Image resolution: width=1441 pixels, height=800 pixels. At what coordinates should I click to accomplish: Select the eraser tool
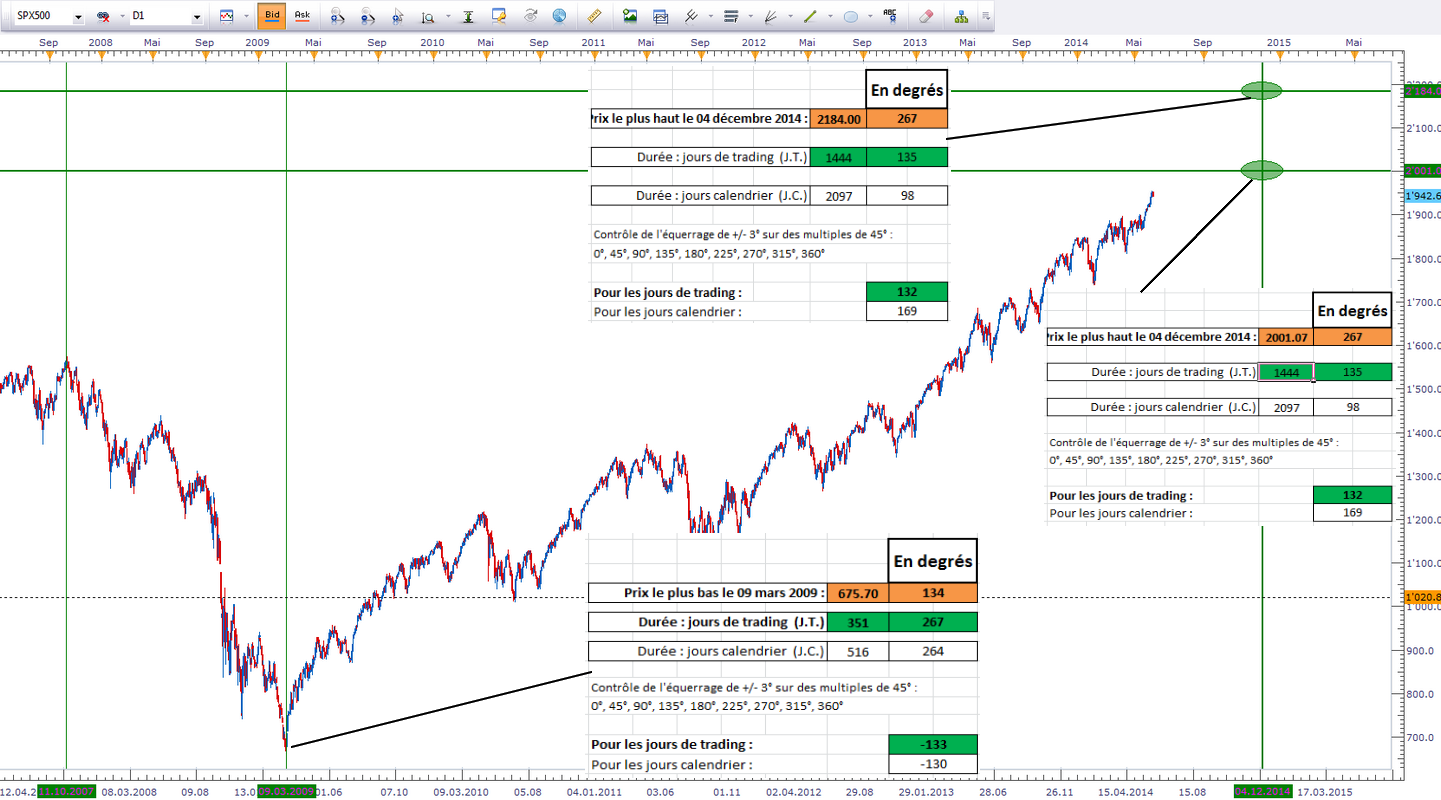(x=925, y=17)
